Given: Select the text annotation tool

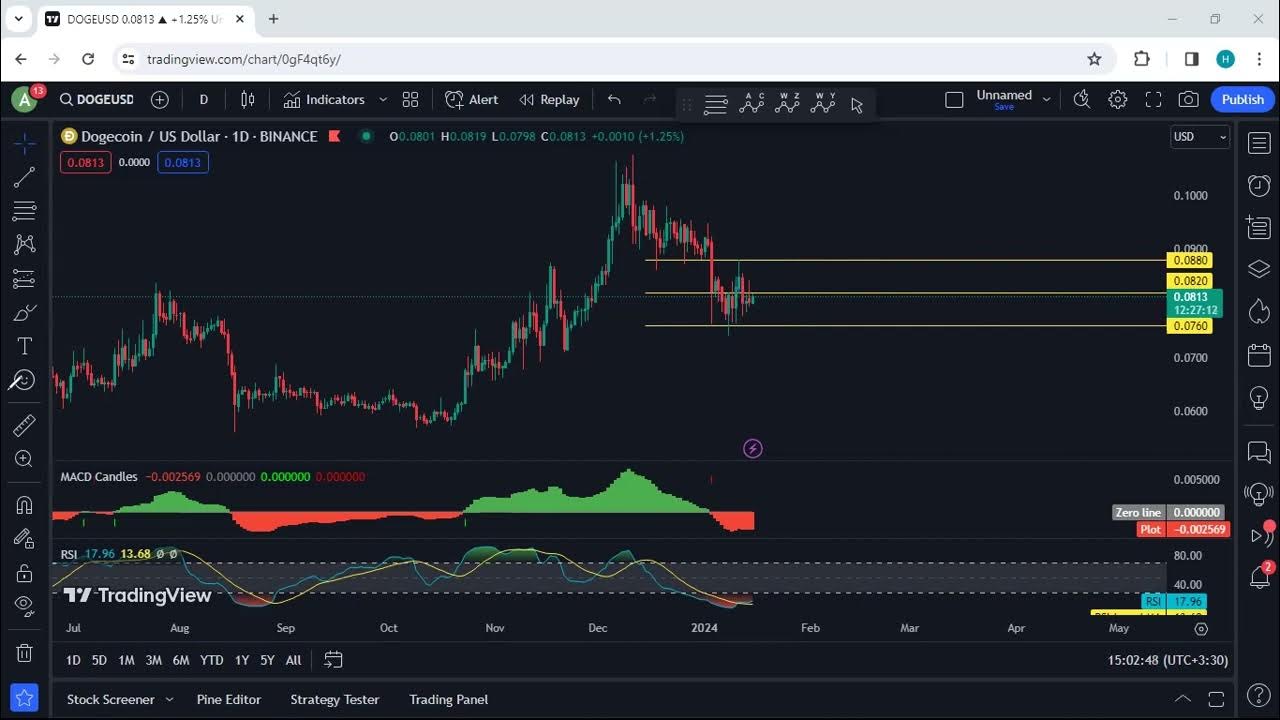Looking at the screenshot, I should click(x=25, y=346).
